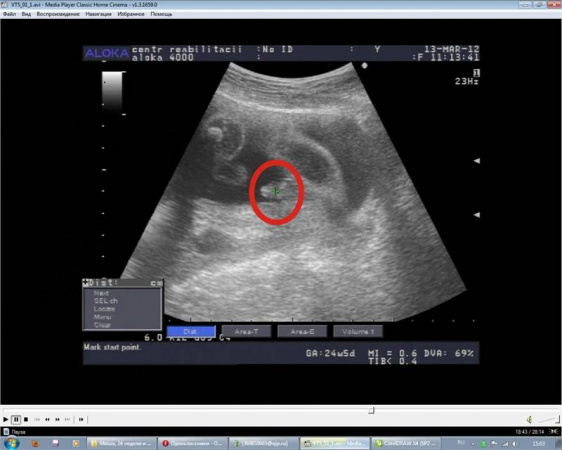562x450 pixels.
Task: Click the RU language indicator in the tray
Action: click(461, 443)
